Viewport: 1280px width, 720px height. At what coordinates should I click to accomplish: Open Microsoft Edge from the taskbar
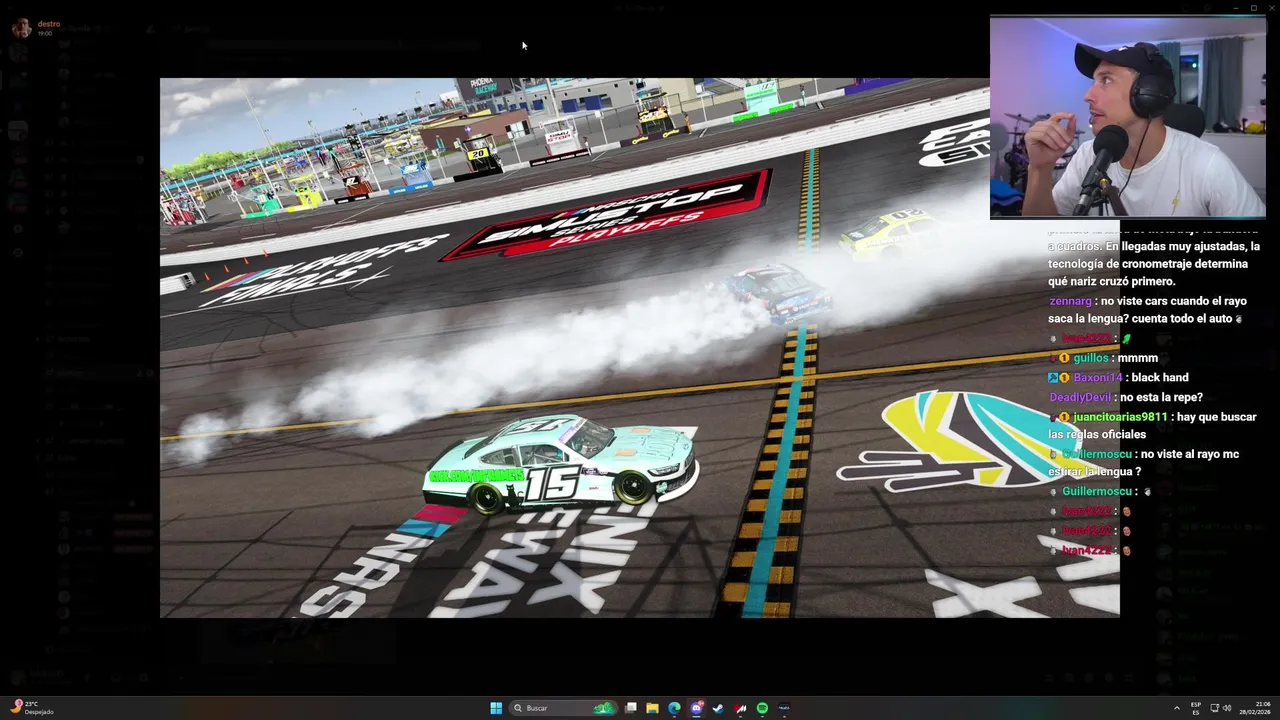point(674,708)
